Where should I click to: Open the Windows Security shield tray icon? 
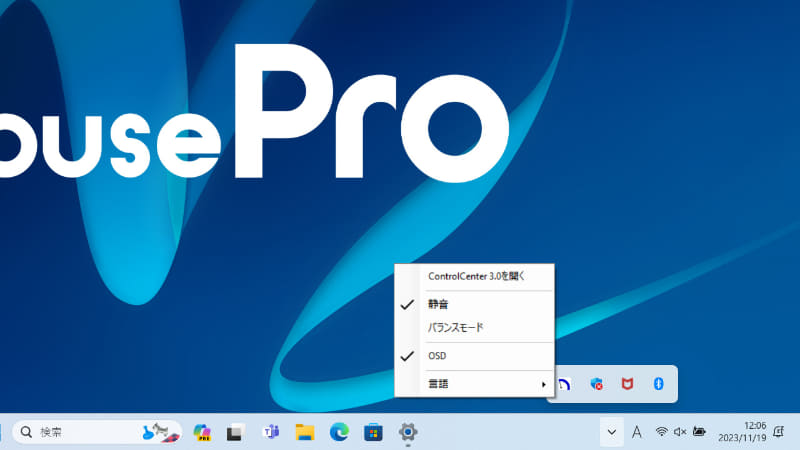[x=596, y=384]
